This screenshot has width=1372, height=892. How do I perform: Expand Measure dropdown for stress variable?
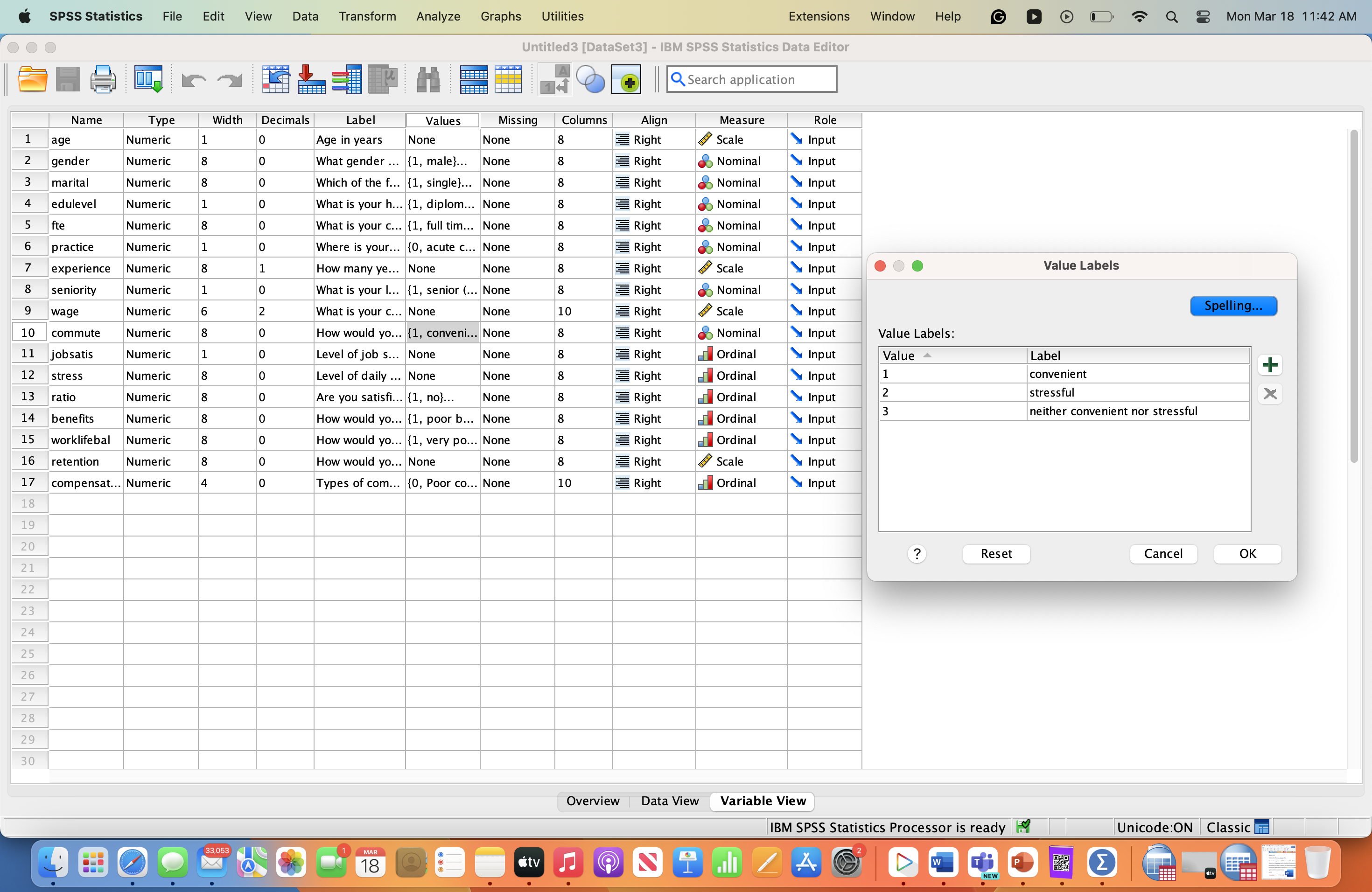tap(740, 375)
